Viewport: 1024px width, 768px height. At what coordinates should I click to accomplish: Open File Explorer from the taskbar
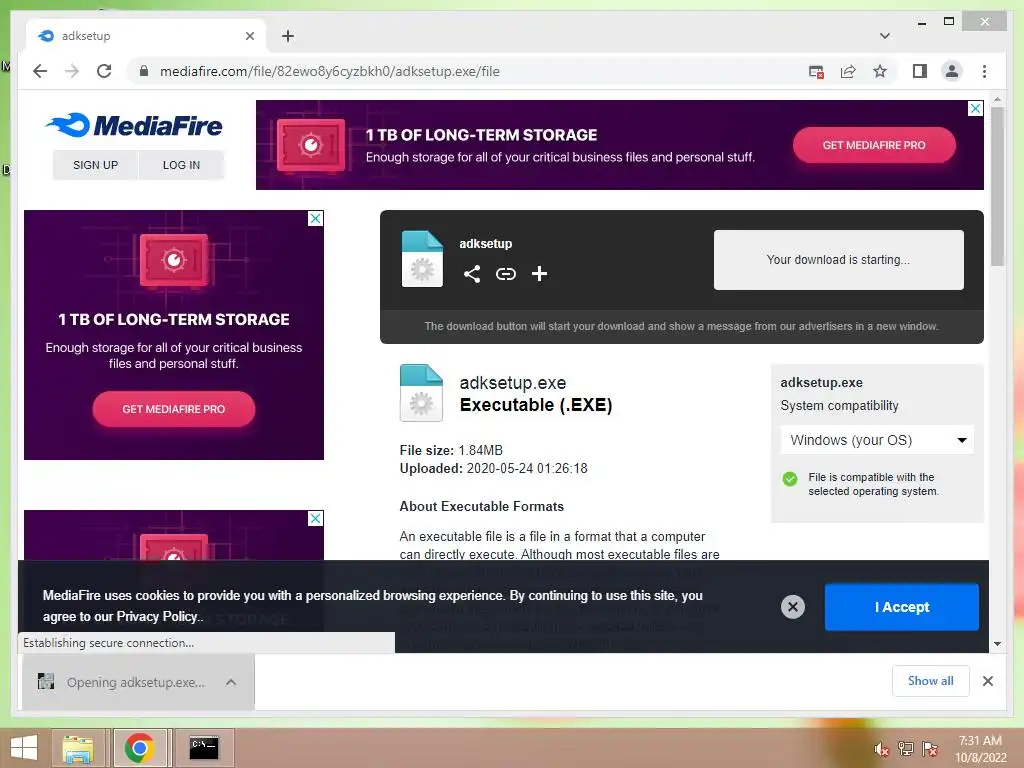(78, 748)
